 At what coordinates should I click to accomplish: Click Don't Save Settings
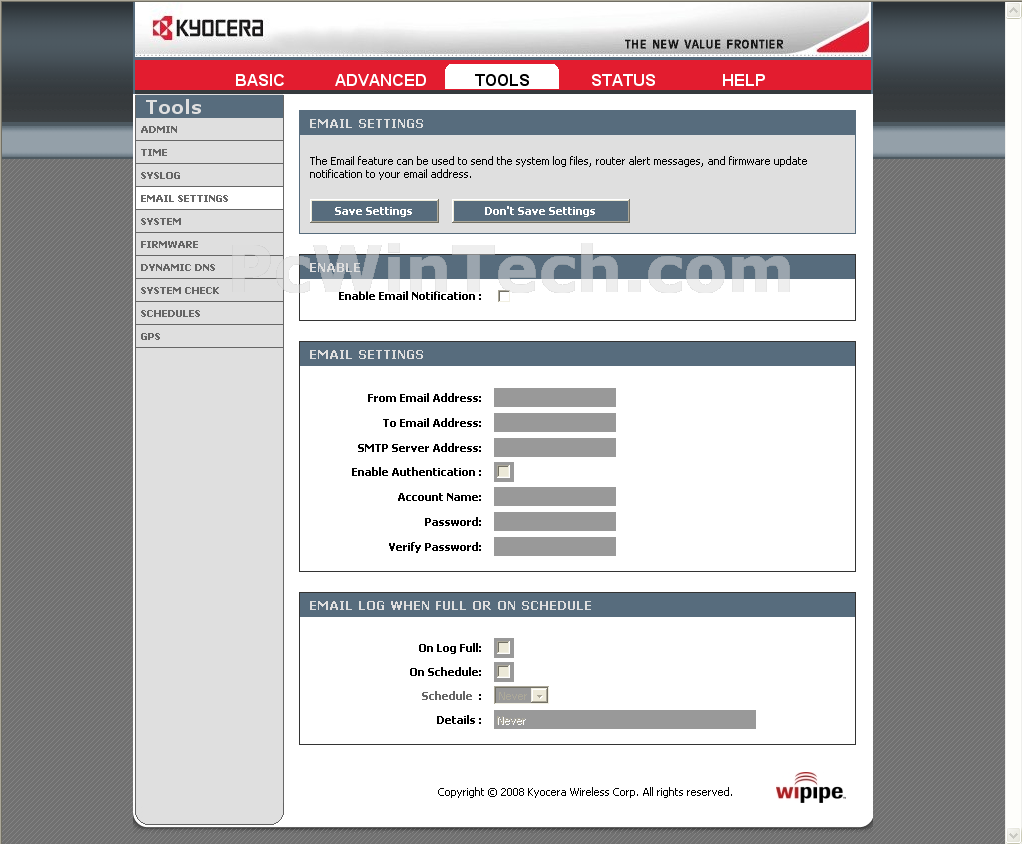coord(540,211)
